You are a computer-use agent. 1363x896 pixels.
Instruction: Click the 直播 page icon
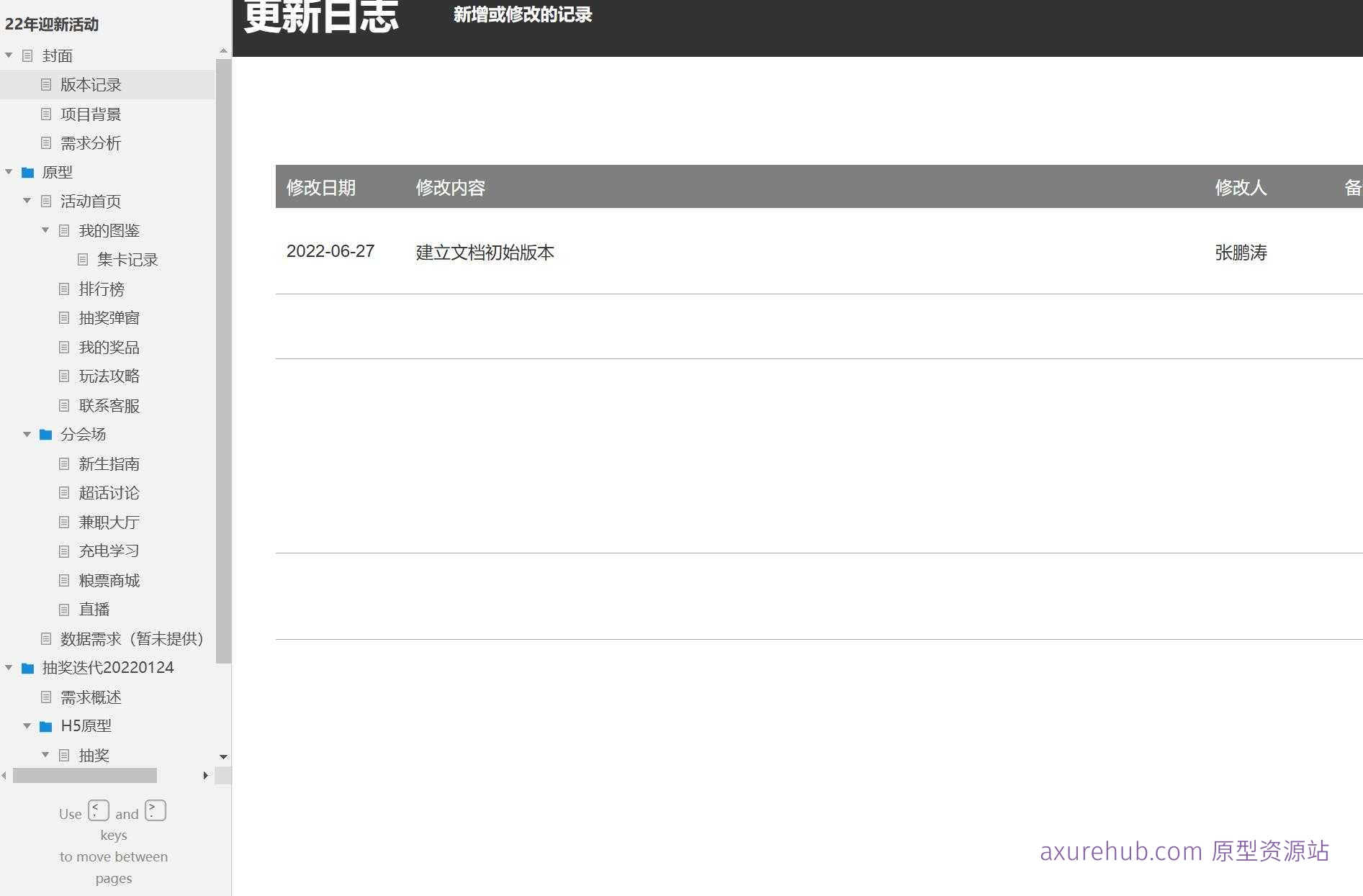(x=64, y=610)
